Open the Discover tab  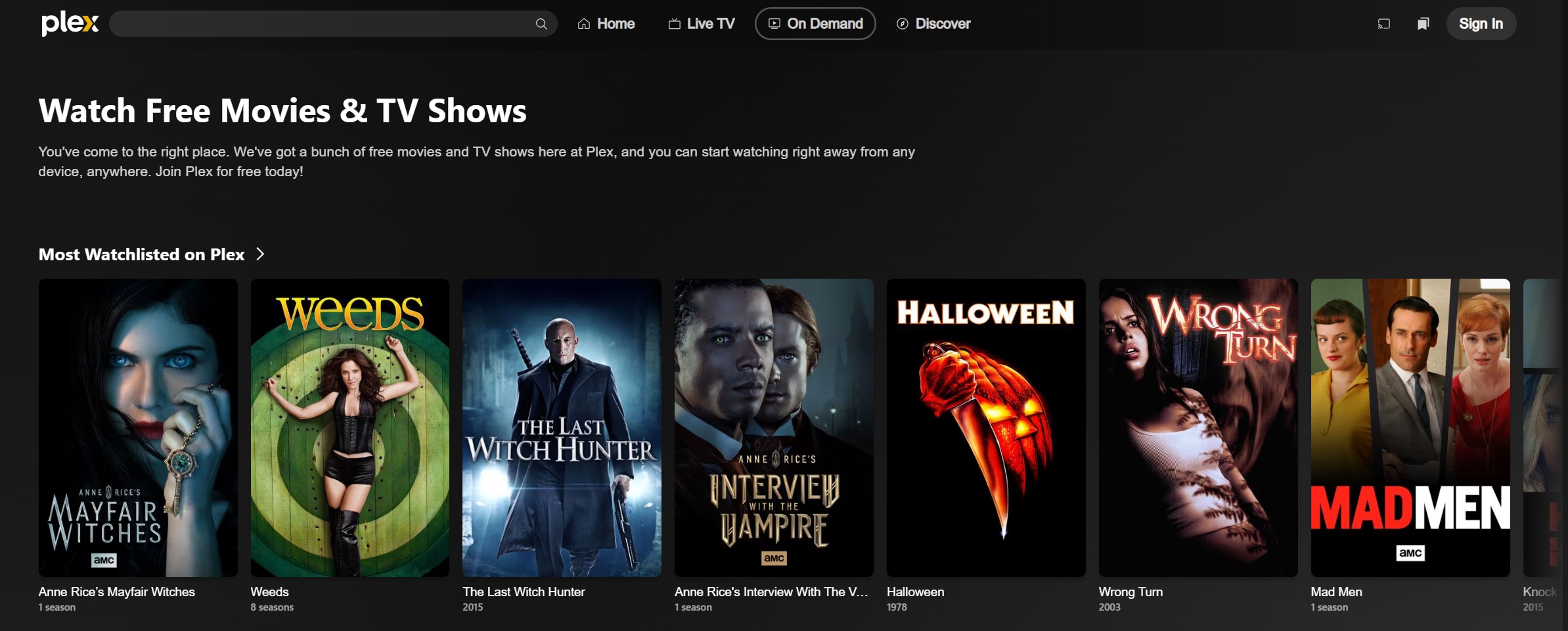[x=933, y=24]
